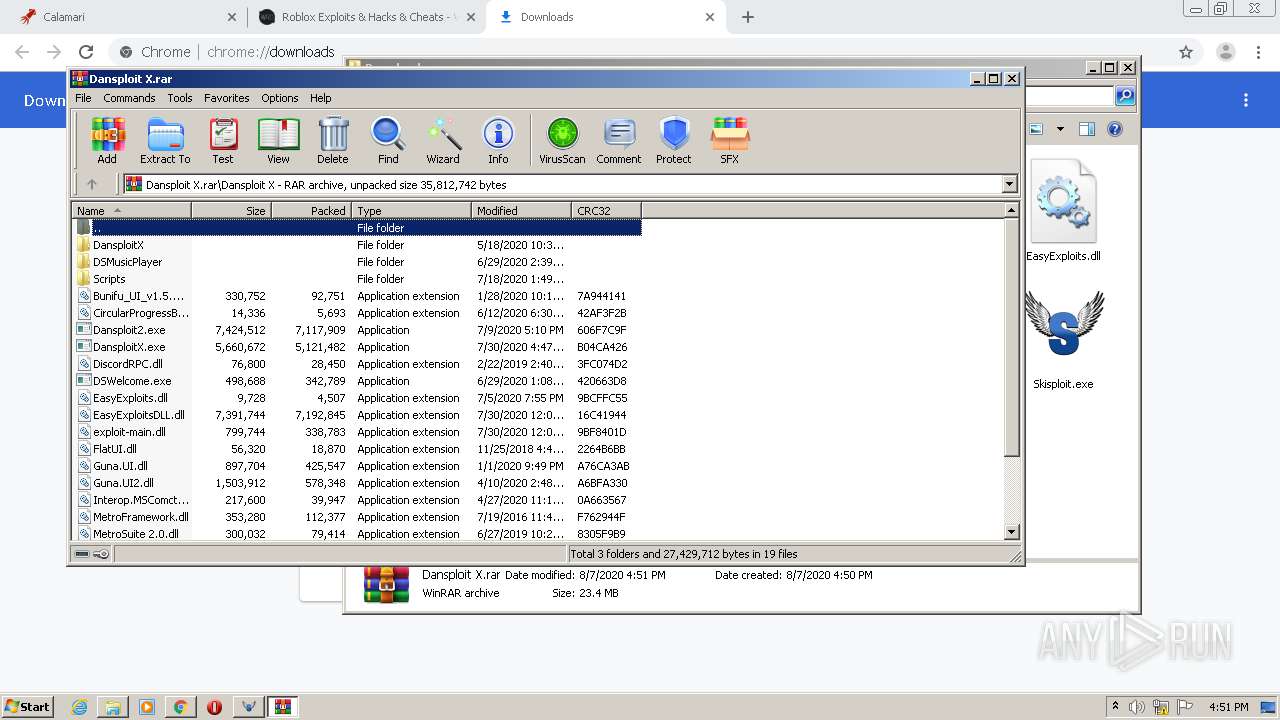Open the Windows Start menu

(28, 707)
